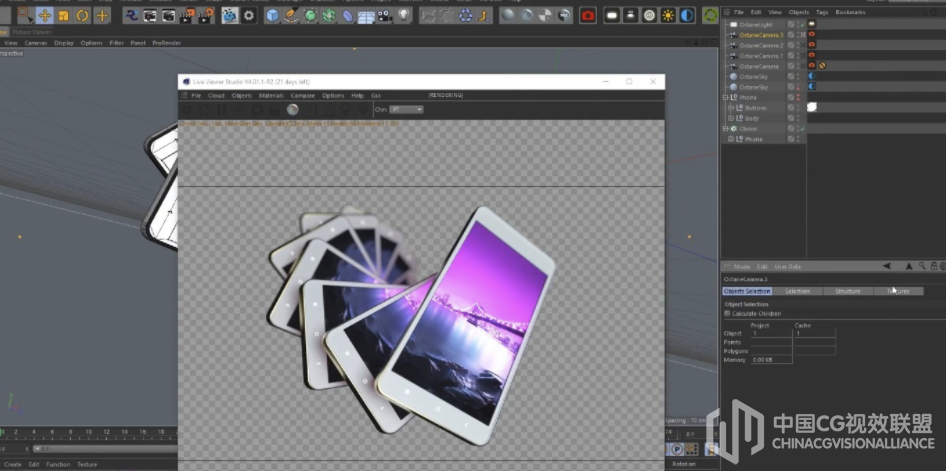This screenshot has width=946, height=471.
Task: Select the Scale tool
Action: 64,16
